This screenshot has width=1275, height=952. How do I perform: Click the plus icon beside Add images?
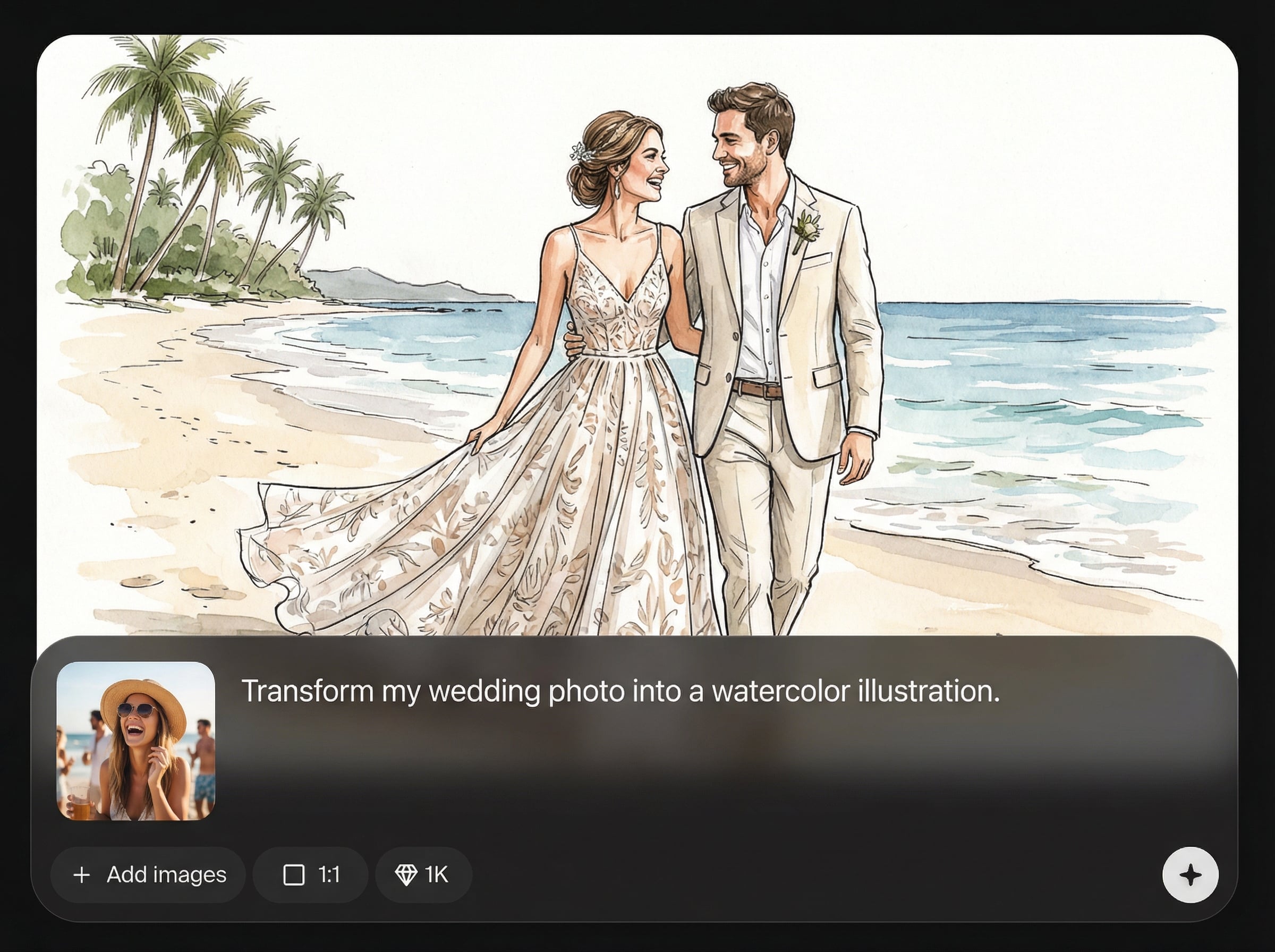coord(82,875)
